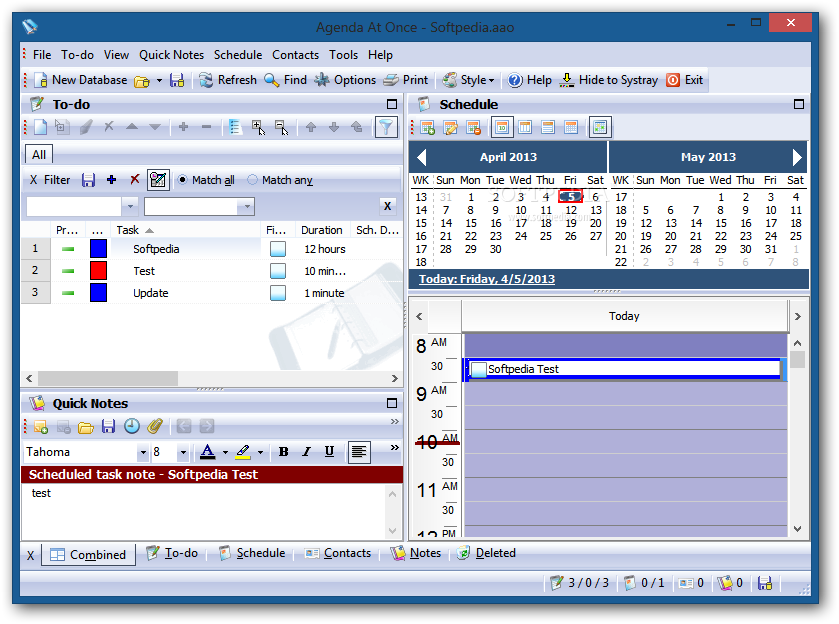Select the Match any radio button
Viewport: 839px width, 624px height.
point(253,180)
